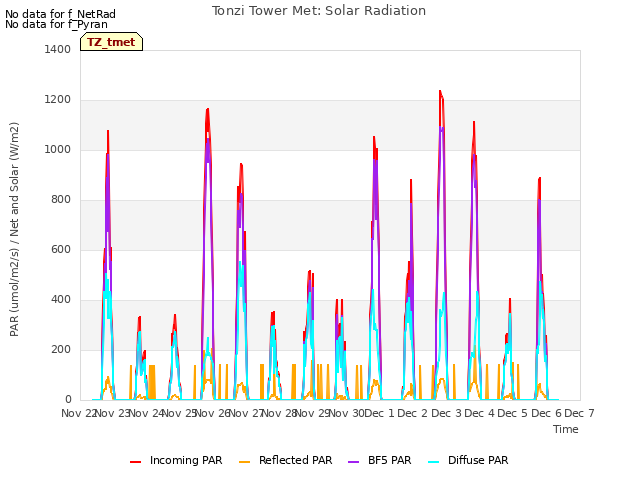Click the 0 y-axis tick label
The height and width of the screenshot is (480, 640).
click(x=68, y=400)
